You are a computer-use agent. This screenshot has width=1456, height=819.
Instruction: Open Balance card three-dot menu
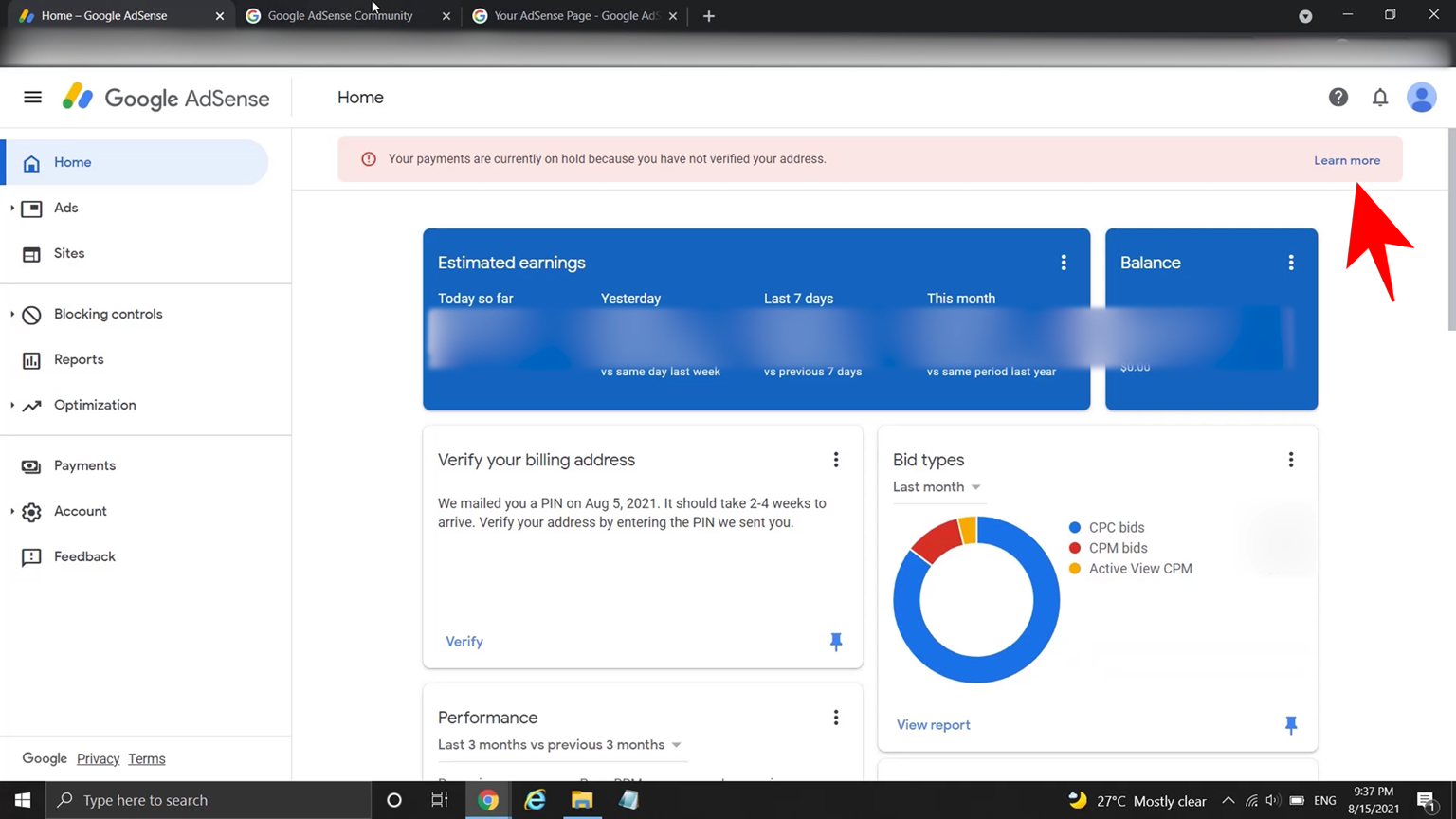[x=1291, y=263]
